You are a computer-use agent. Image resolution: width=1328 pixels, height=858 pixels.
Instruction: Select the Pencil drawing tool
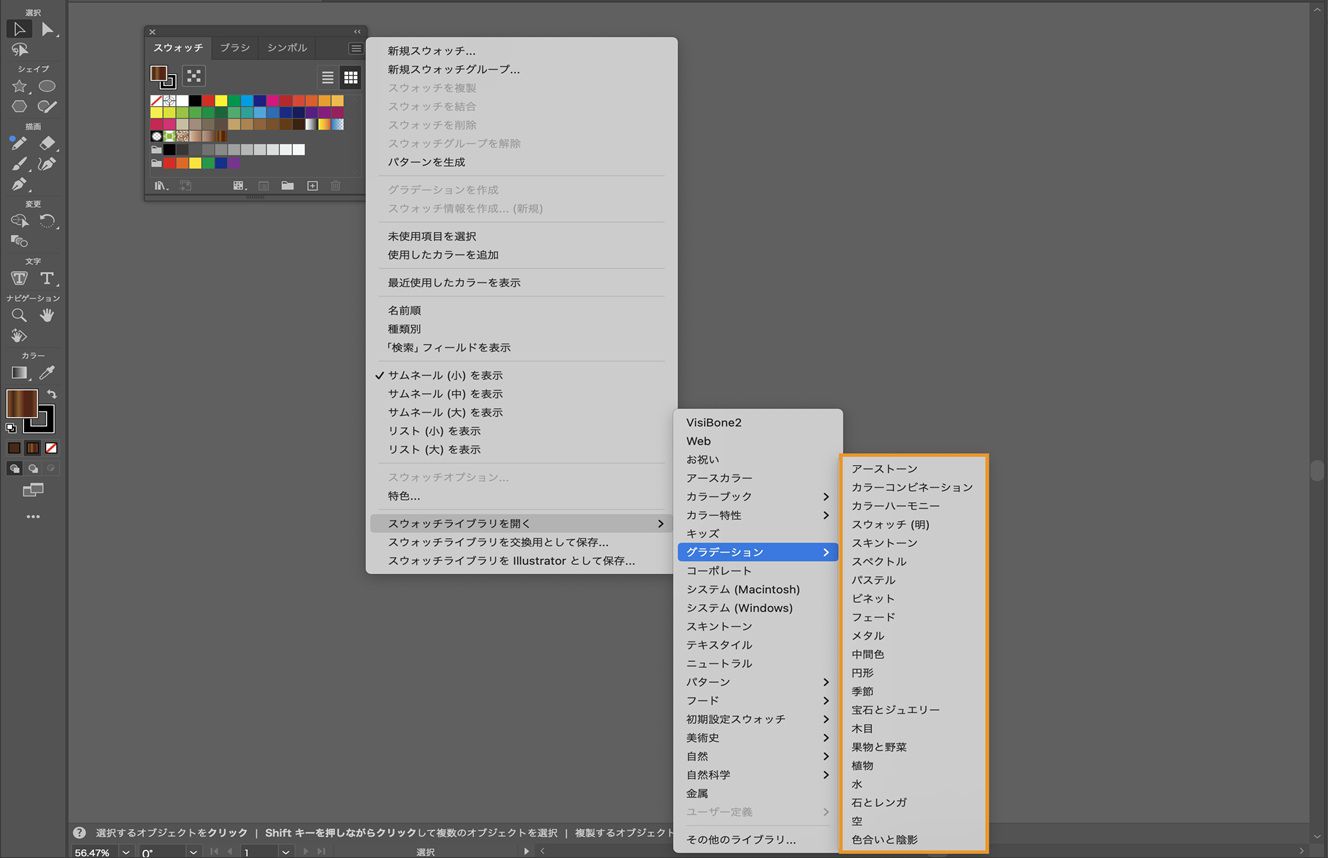pos(19,144)
